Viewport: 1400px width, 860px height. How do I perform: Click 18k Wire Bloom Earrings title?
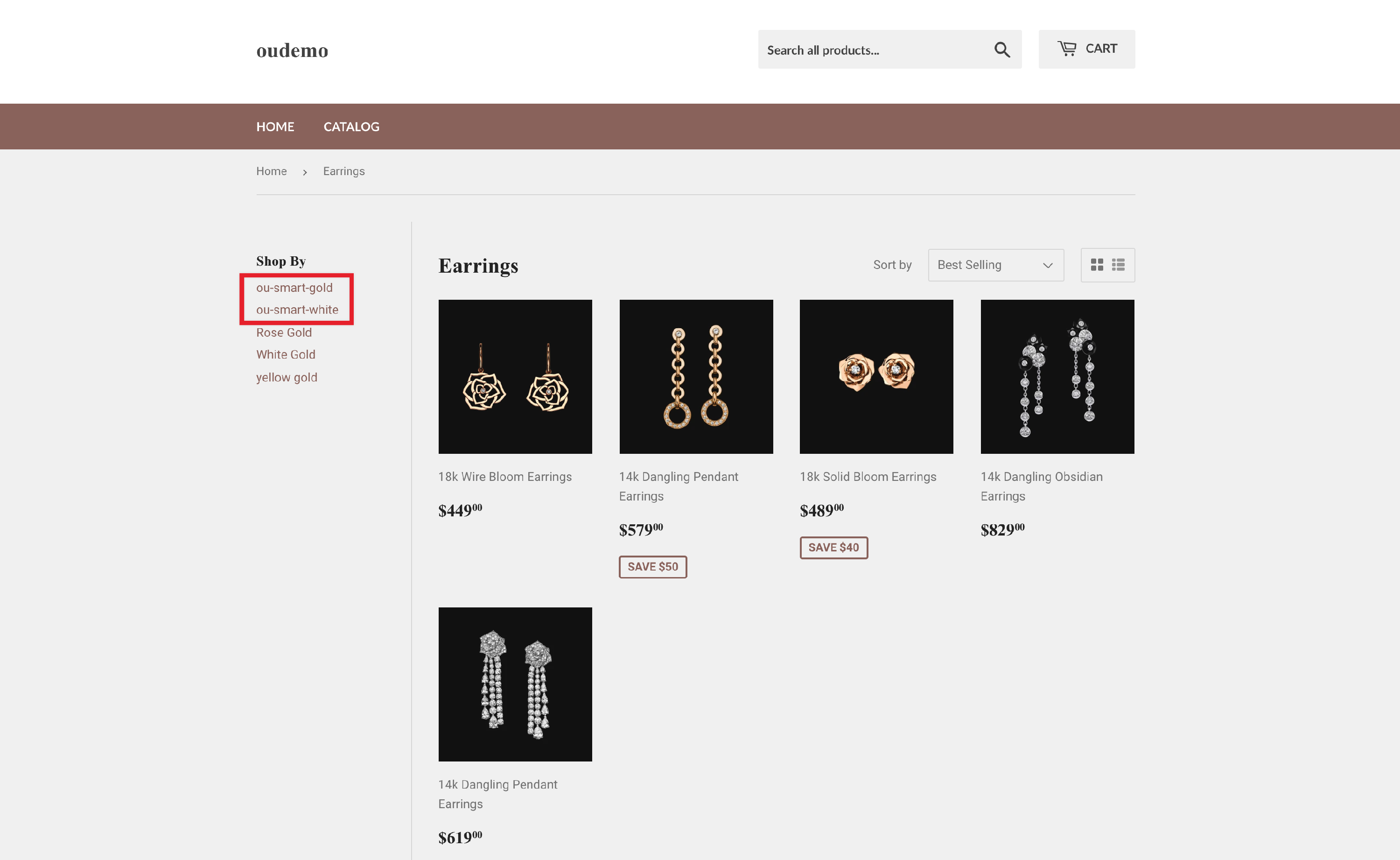505,477
